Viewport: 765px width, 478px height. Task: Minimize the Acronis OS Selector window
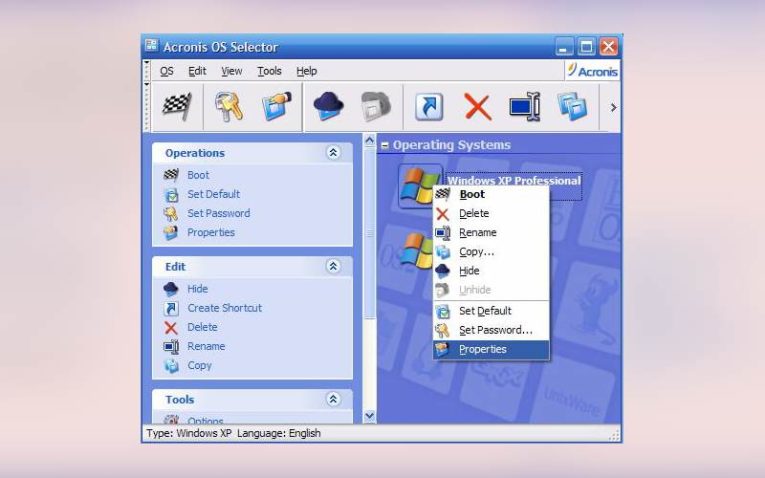[x=564, y=47]
